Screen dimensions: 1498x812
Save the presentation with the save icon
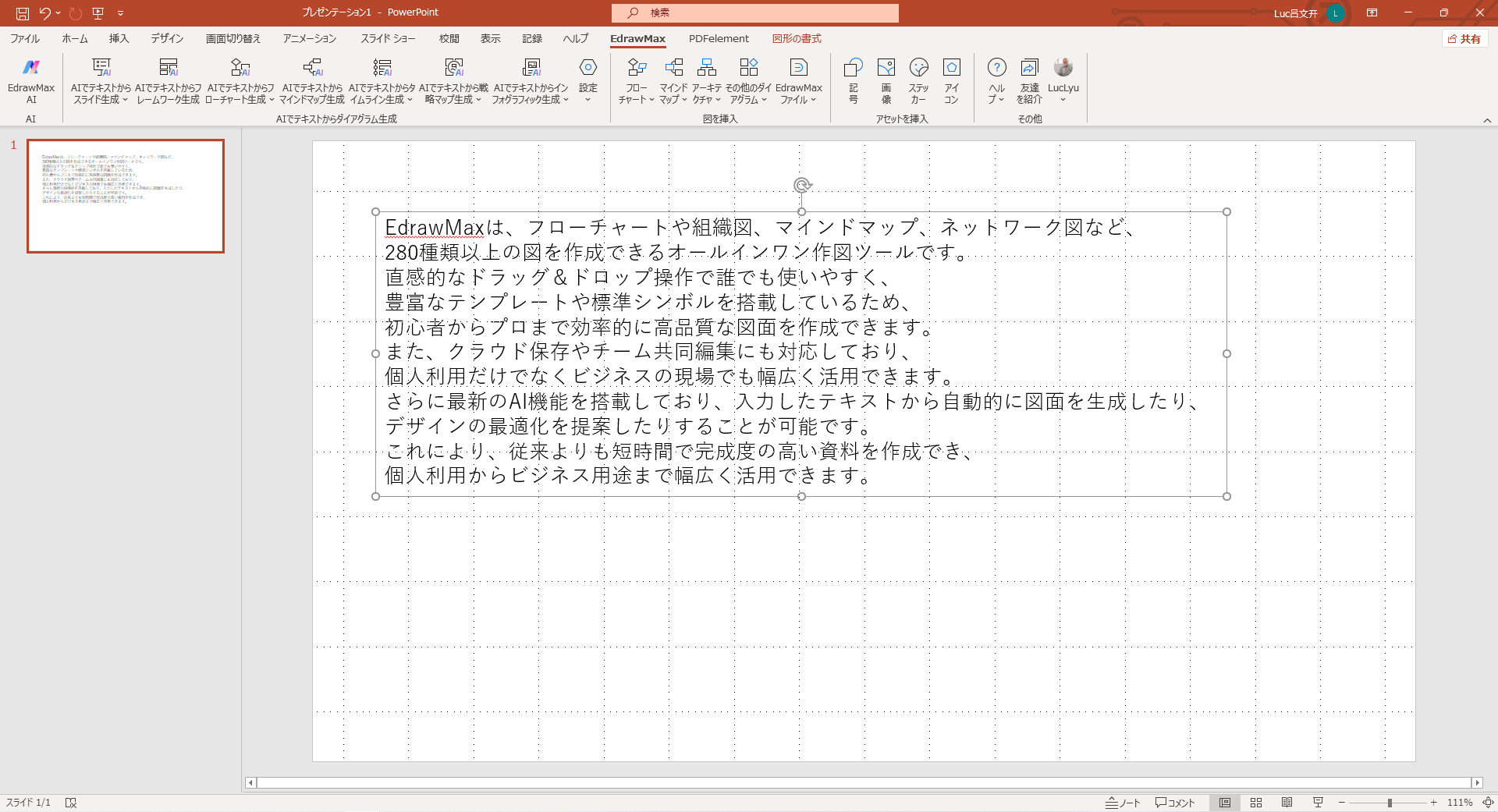point(23,13)
